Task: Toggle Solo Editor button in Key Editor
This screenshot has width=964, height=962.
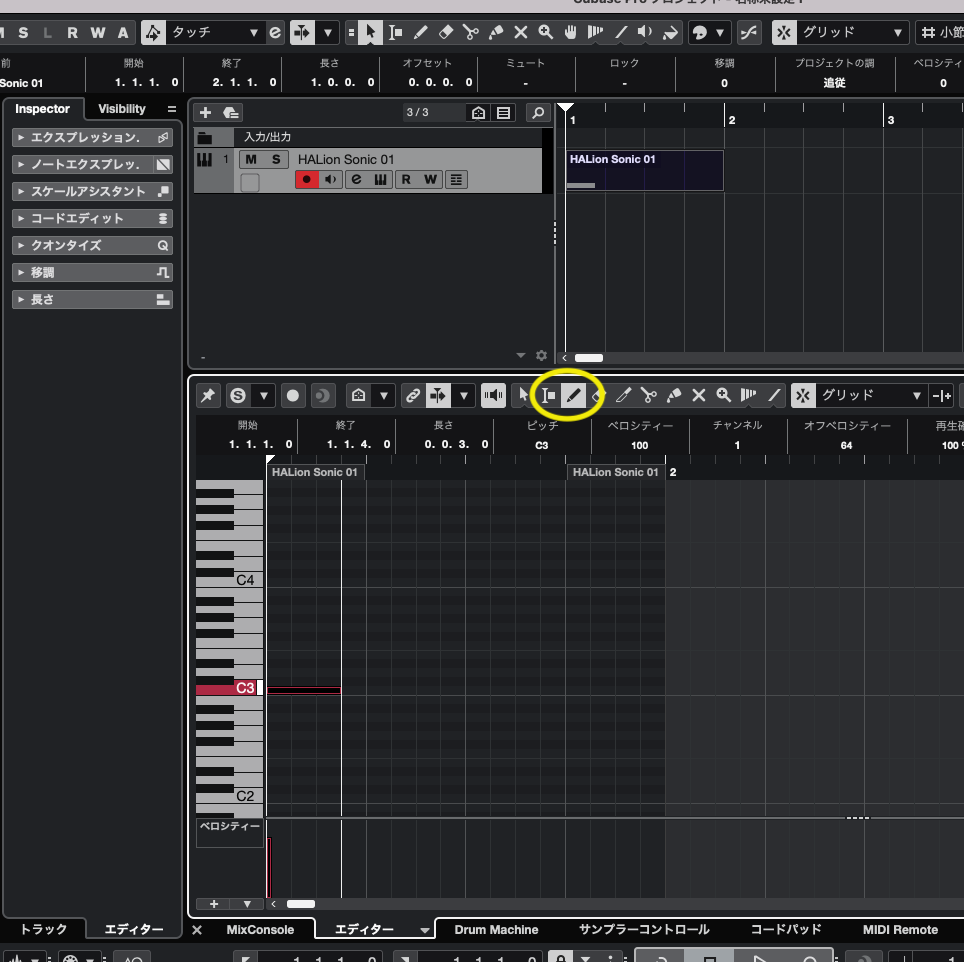Action: pos(238,395)
